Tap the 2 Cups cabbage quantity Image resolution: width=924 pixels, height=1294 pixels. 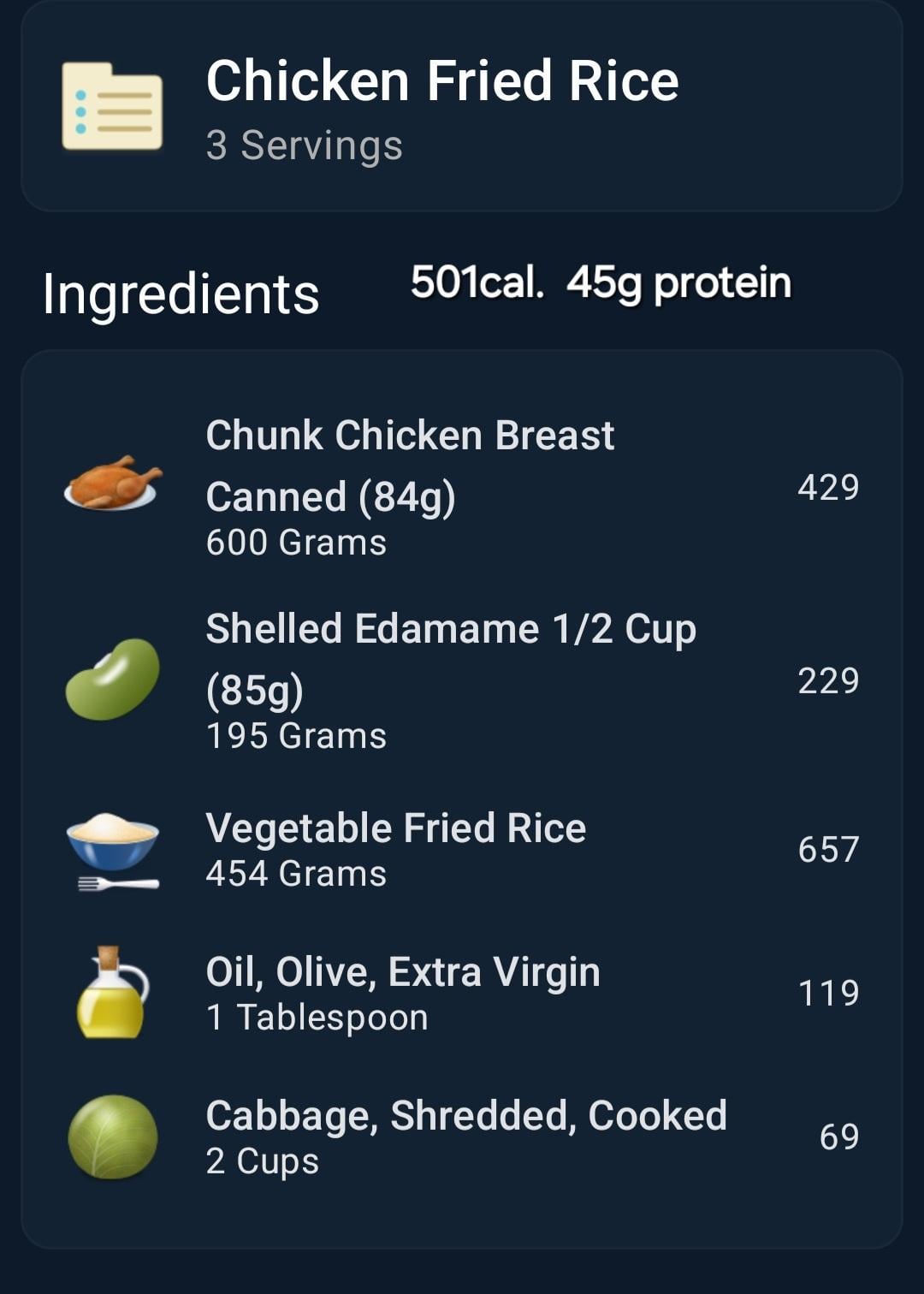point(262,1161)
